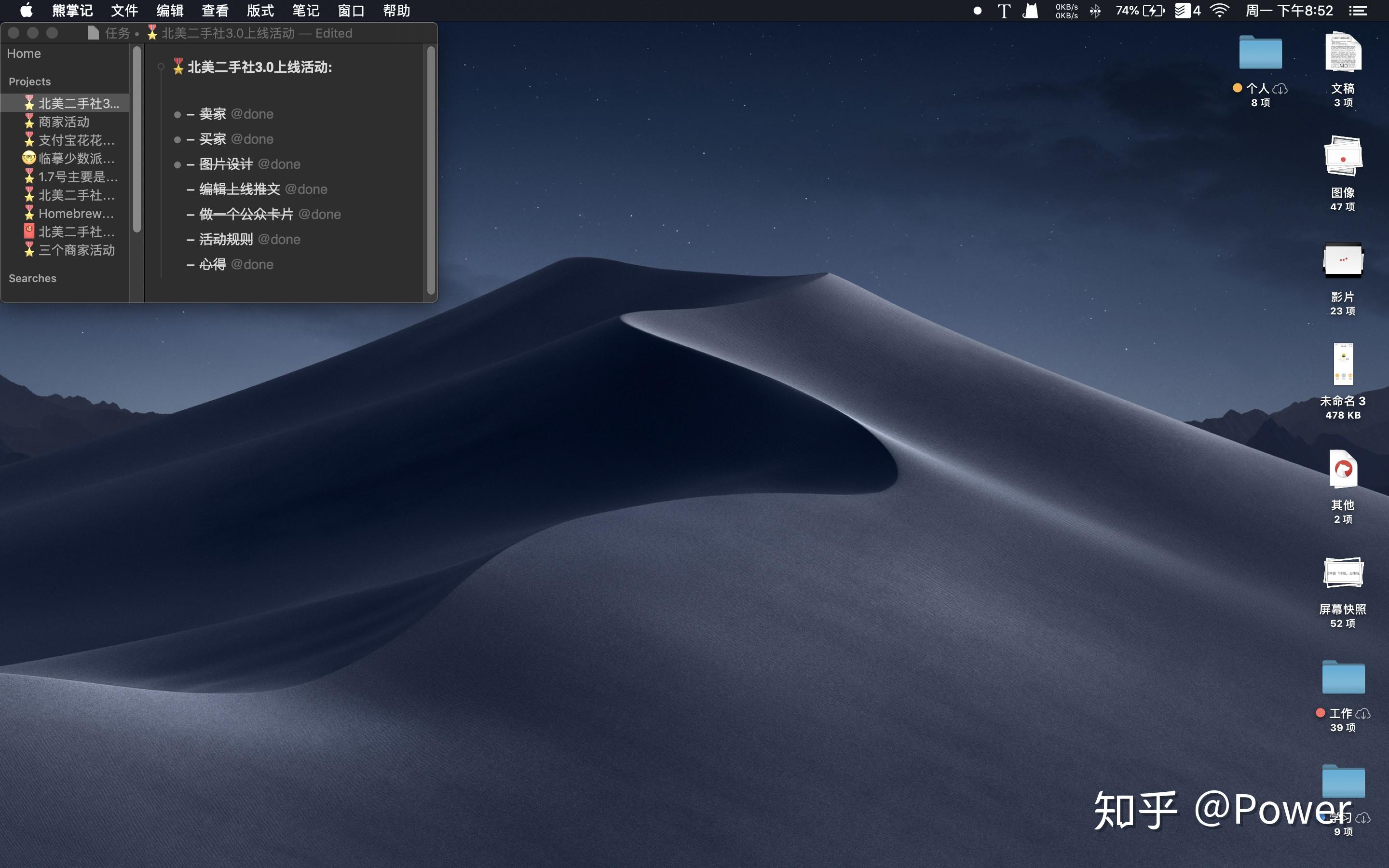The image size is (1389, 868).
Task: Click the battery charging status icon
Action: tap(1153, 11)
